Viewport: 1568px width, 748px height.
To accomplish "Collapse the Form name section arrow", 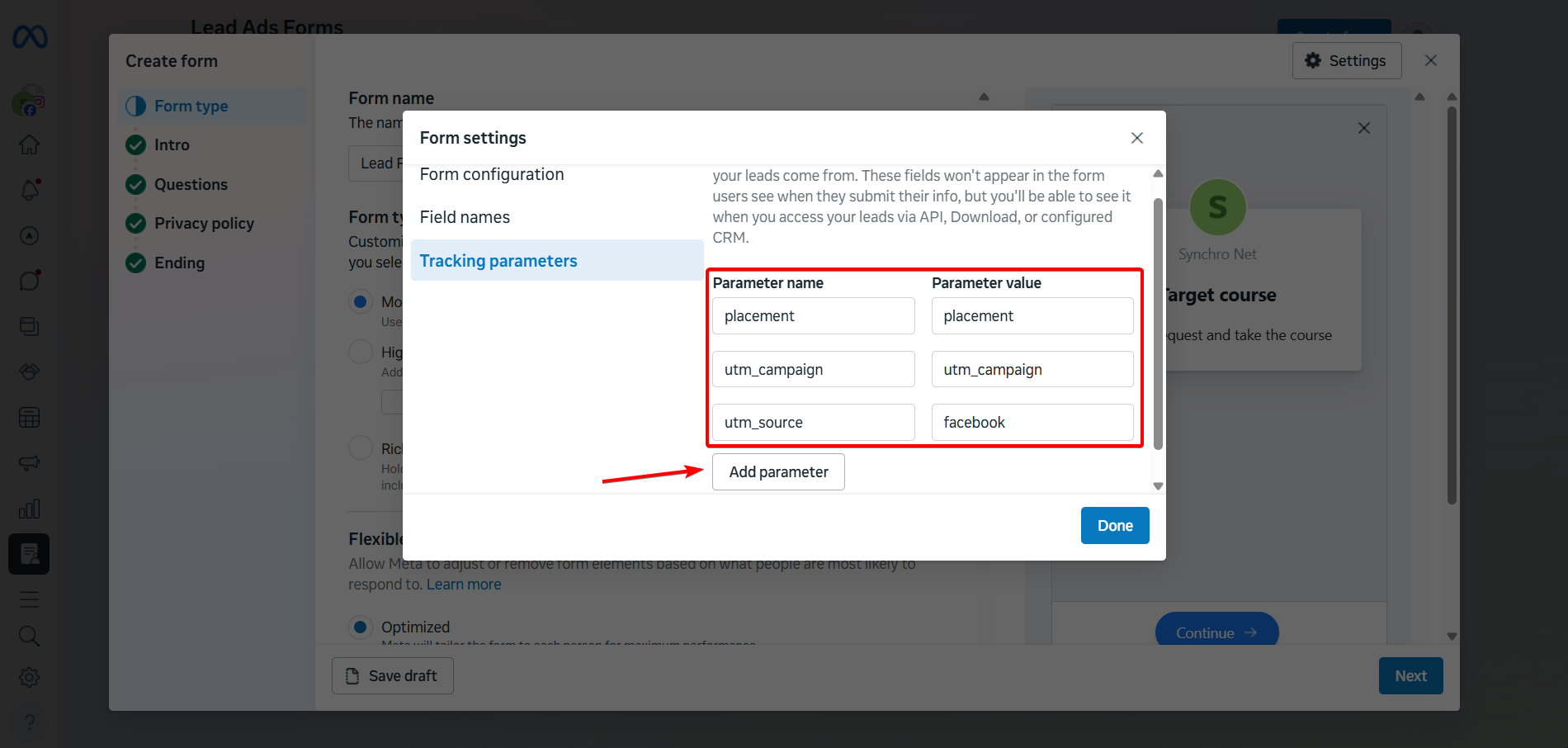I will pos(984,97).
